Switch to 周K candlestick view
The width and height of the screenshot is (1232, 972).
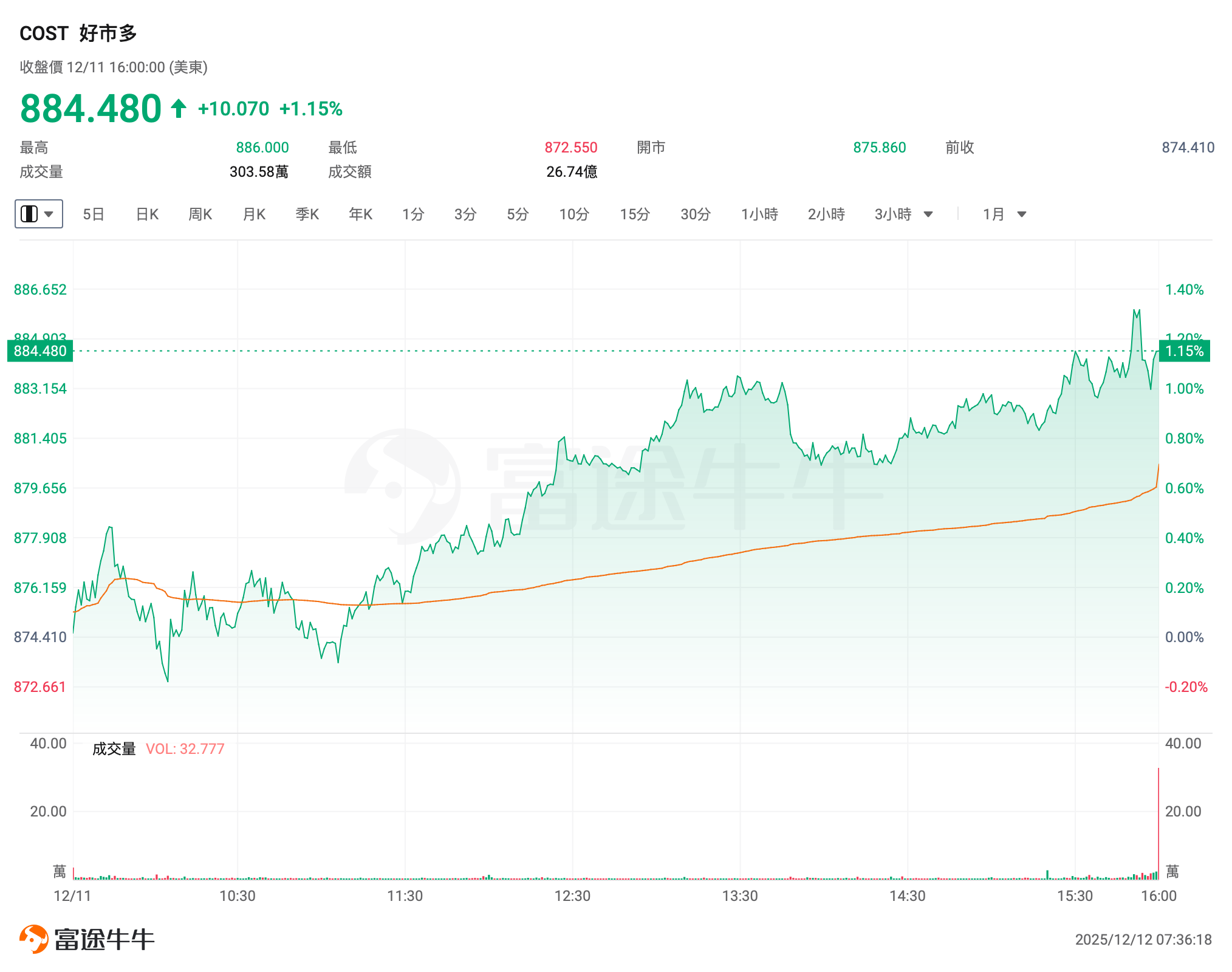(x=200, y=214)
